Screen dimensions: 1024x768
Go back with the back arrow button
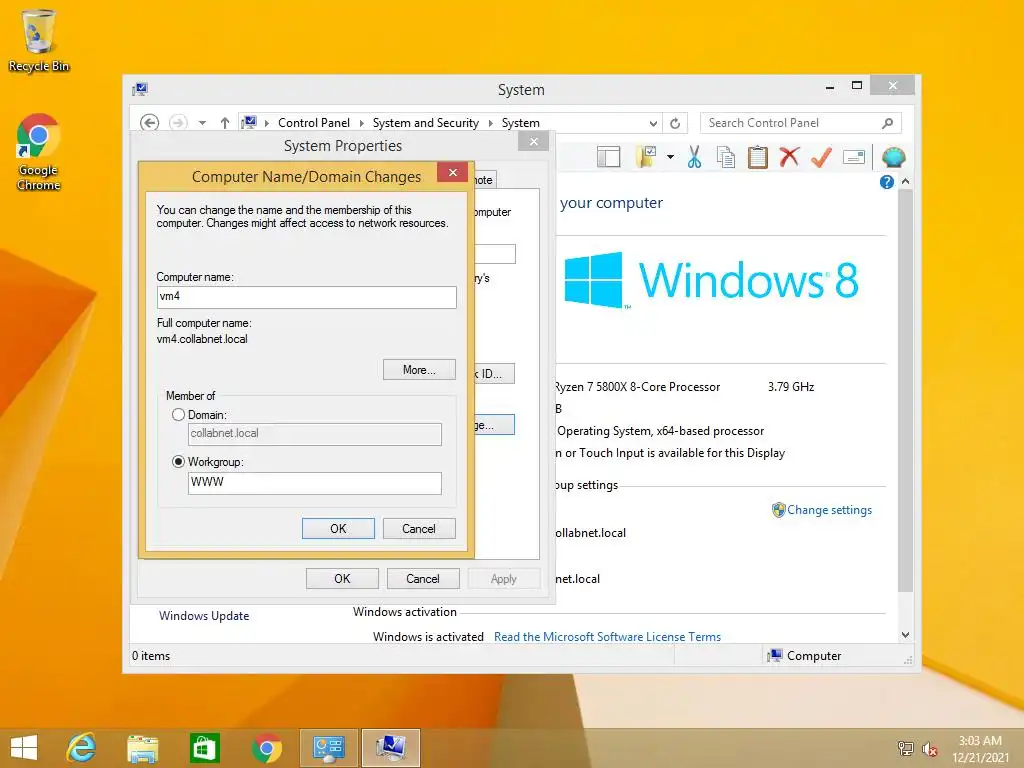click(x=150, y=123)
